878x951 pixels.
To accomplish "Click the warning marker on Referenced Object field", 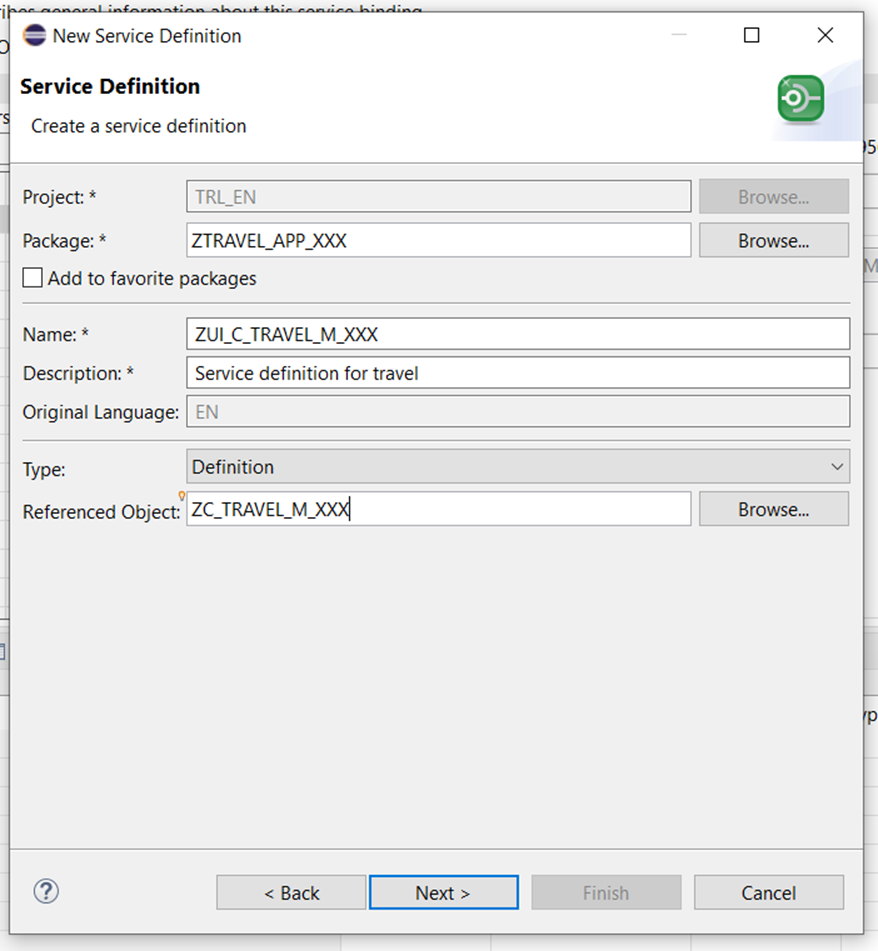I will tap(182, 497).
